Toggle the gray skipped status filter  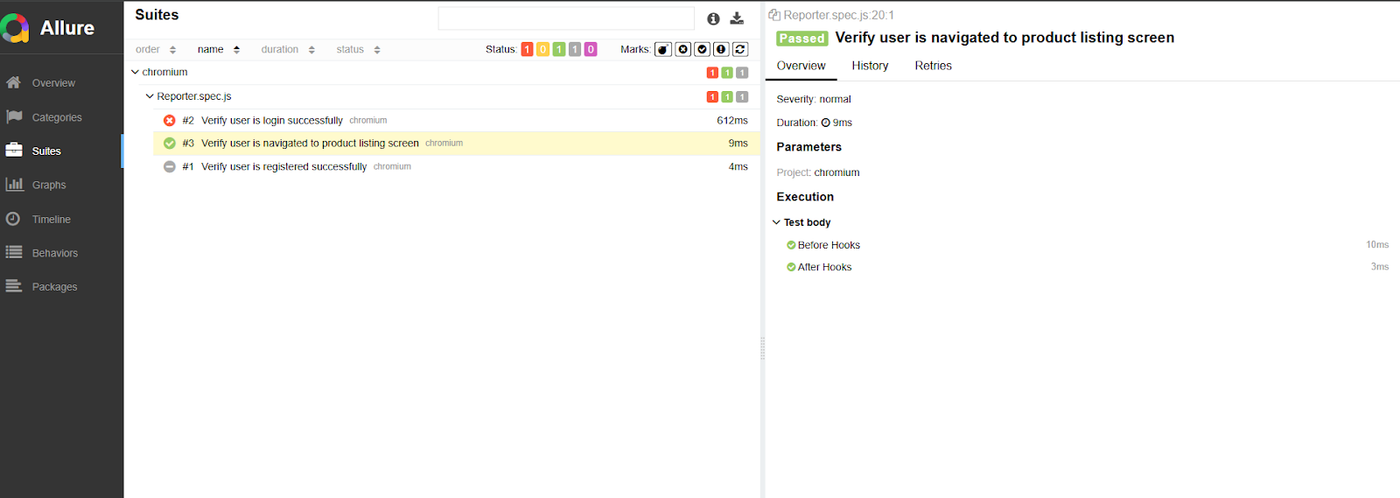point(575,49)
